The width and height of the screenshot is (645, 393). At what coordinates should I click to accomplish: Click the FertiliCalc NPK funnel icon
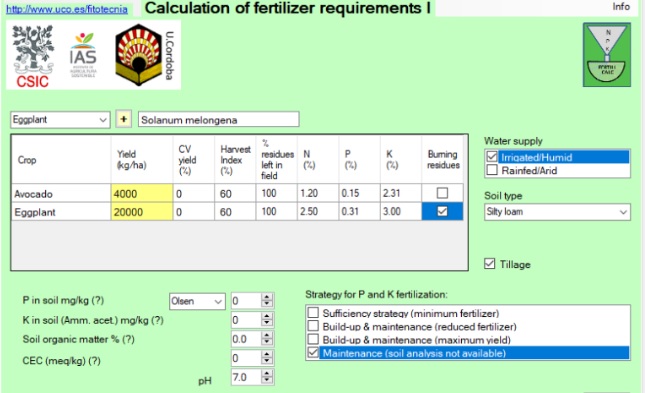(607, 55)
